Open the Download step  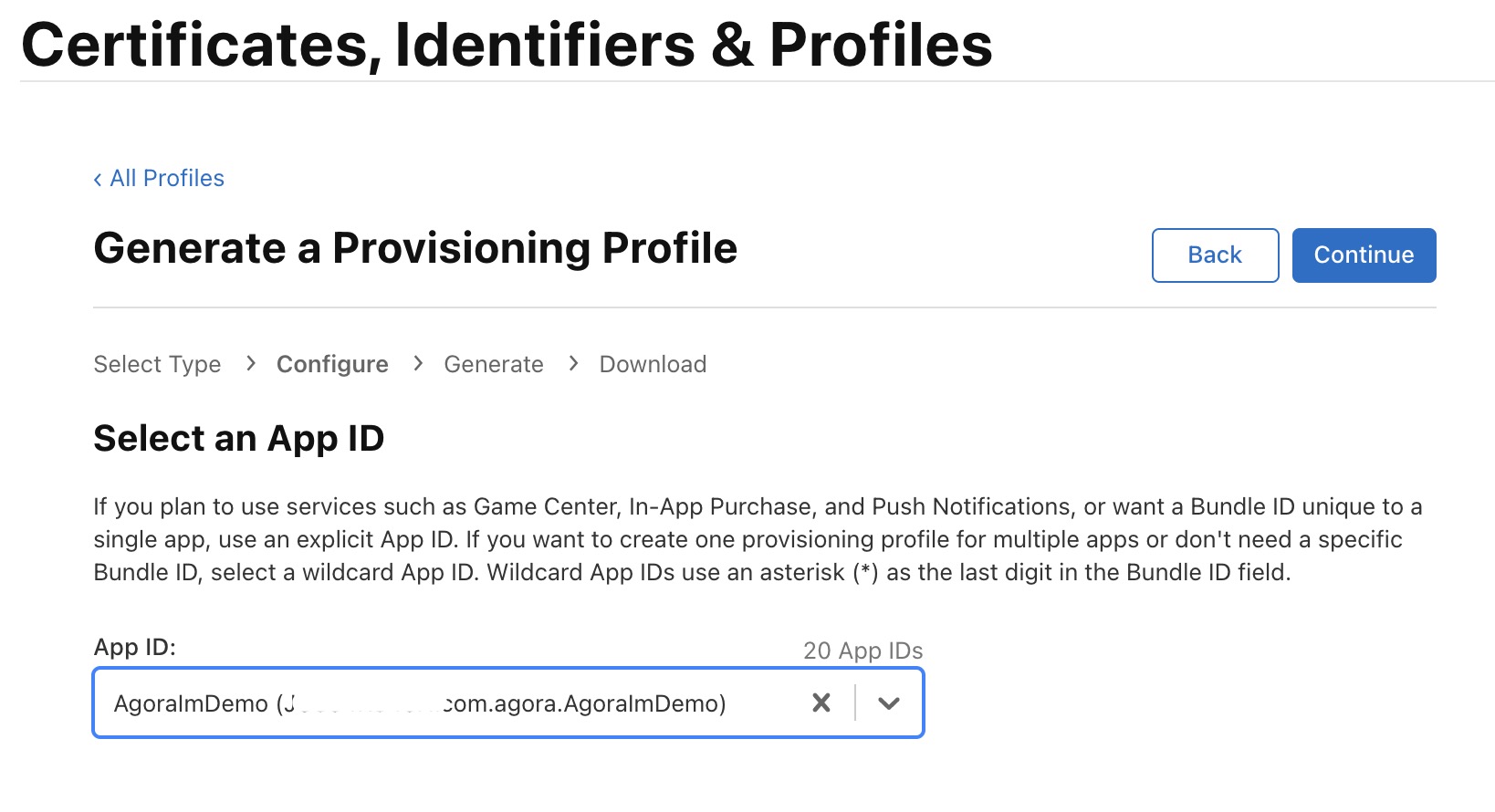coord(653,364)
